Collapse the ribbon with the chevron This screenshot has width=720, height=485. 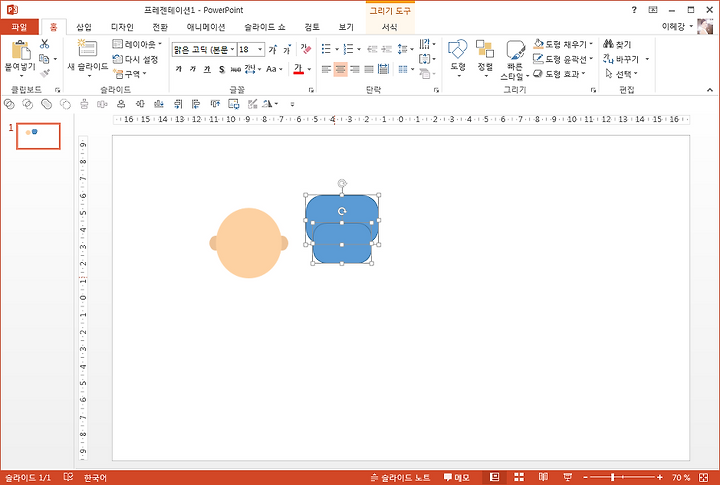pos(710,90)
